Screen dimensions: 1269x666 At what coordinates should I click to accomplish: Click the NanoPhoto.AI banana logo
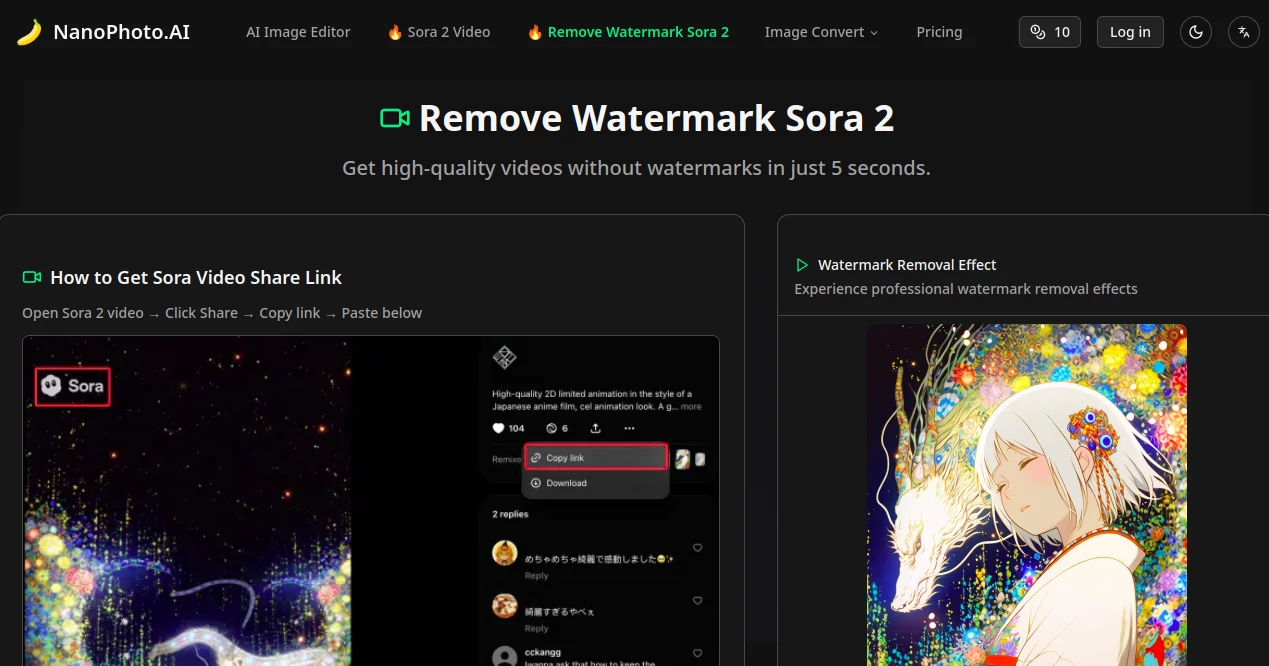[x=28, y=31]
